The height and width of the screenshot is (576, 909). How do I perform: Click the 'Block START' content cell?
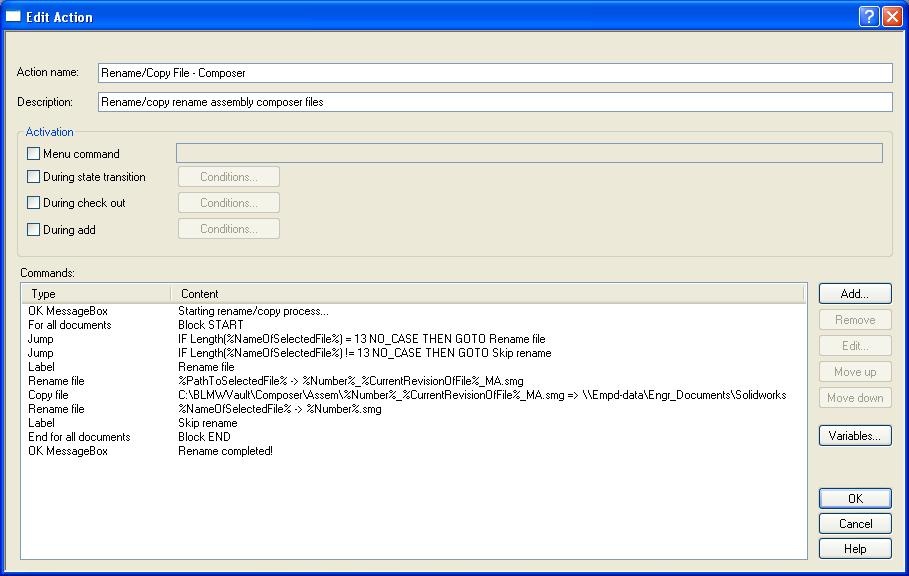pos(210,325)
